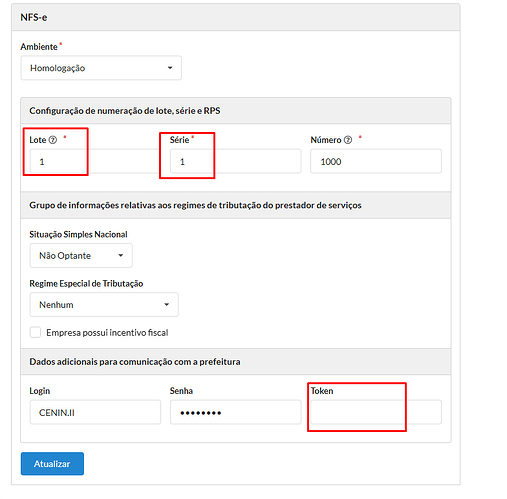This screenshot has height=499, width=507.
Task: Click the 'Empresa possui incentivo fiscal' label
Action: (x=107, y=333)
